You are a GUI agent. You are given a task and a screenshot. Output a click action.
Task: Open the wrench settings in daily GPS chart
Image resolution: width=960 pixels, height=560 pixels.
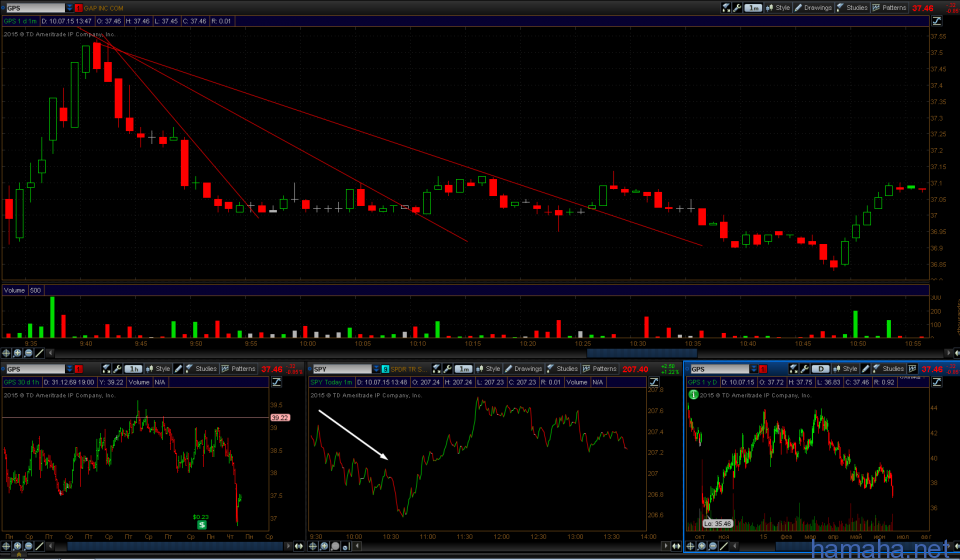[x=804, y=369]
